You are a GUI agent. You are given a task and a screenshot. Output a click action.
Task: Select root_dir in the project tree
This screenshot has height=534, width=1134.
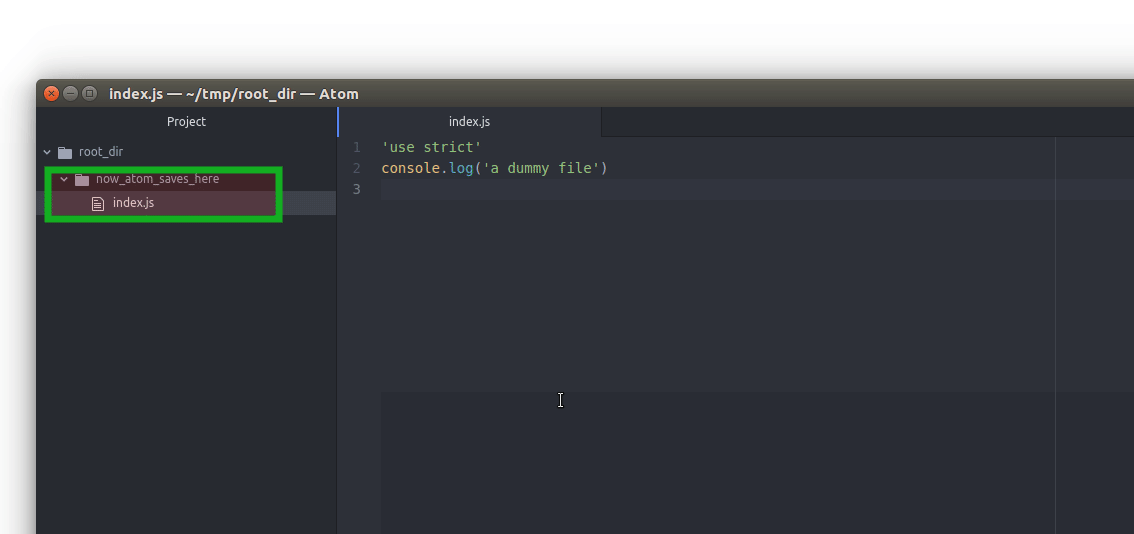tap(101, 152)
